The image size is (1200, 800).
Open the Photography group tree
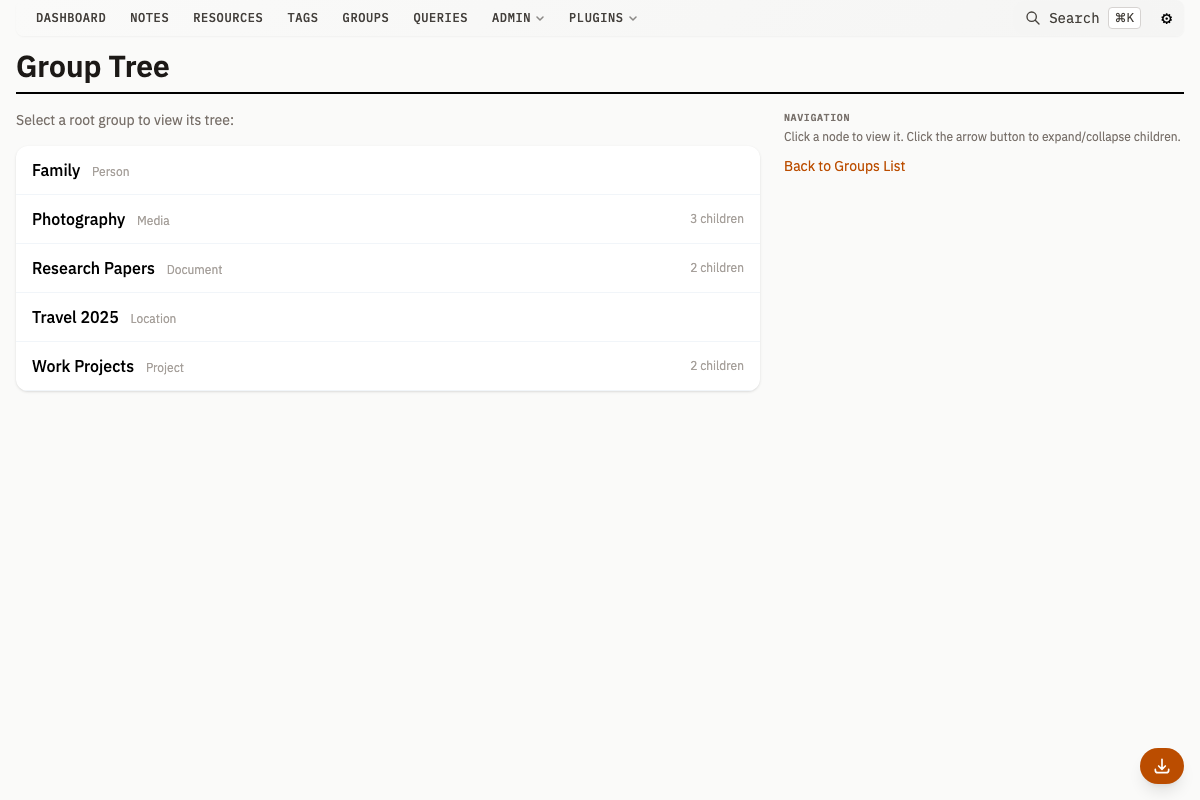pos(79,220)
